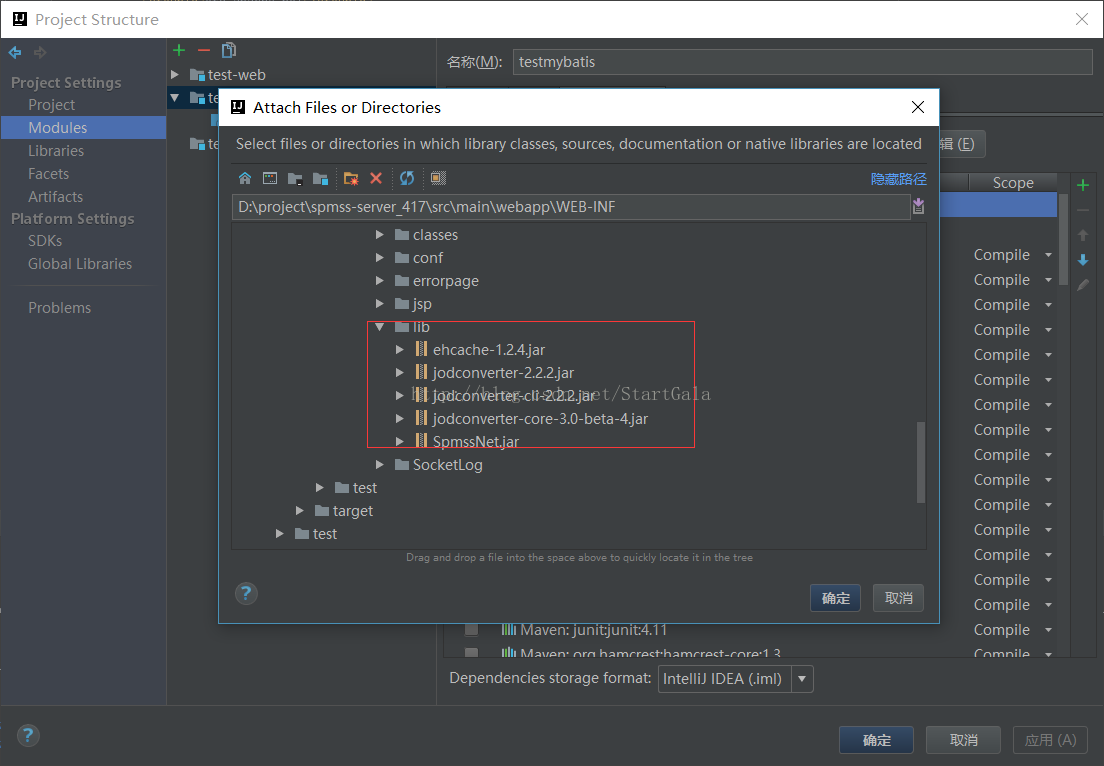The width and height of the screenshot is (1104, 766).
Task: Click the 隐藏路径 hide path link
Action: click(898, 179)
